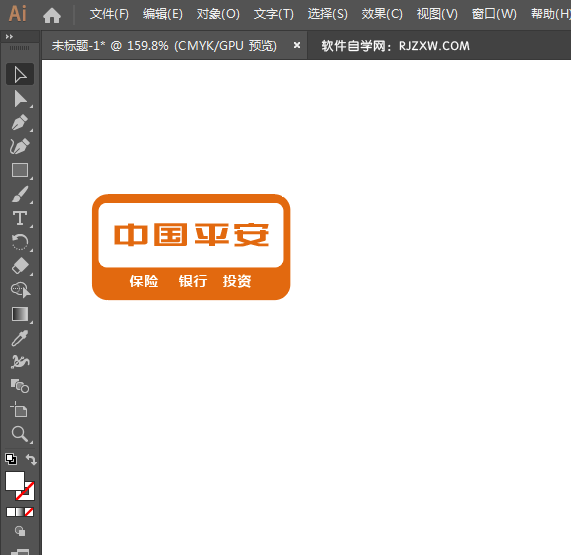The image size is (571, 555).
Task: Select the Direct Selection tool
Action: pyautogui.click(x=20, y=99)
